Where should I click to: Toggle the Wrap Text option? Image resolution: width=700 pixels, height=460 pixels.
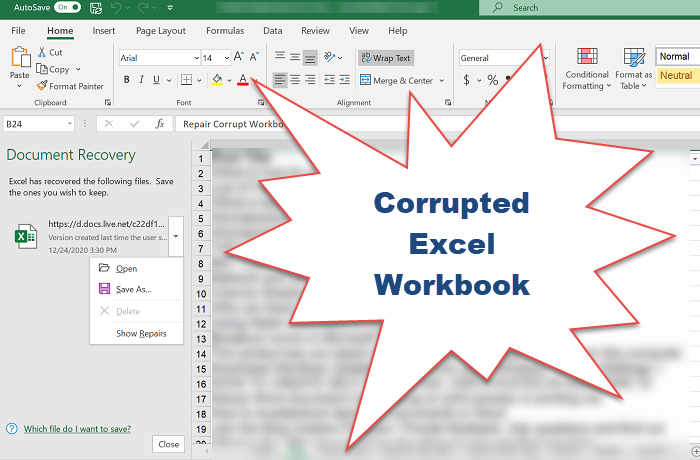click(385, 58)
